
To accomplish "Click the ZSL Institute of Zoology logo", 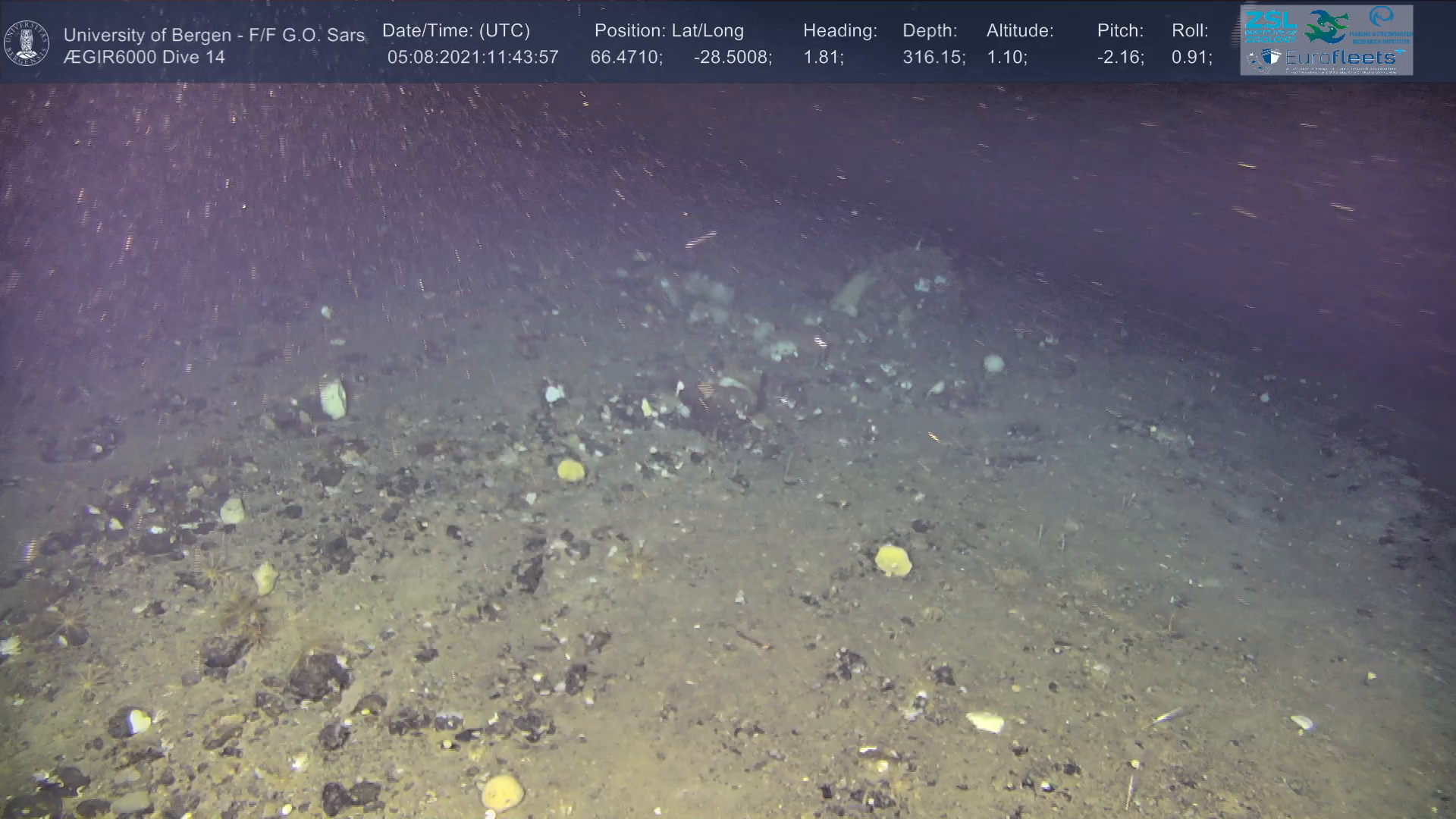I will 1270,26.
